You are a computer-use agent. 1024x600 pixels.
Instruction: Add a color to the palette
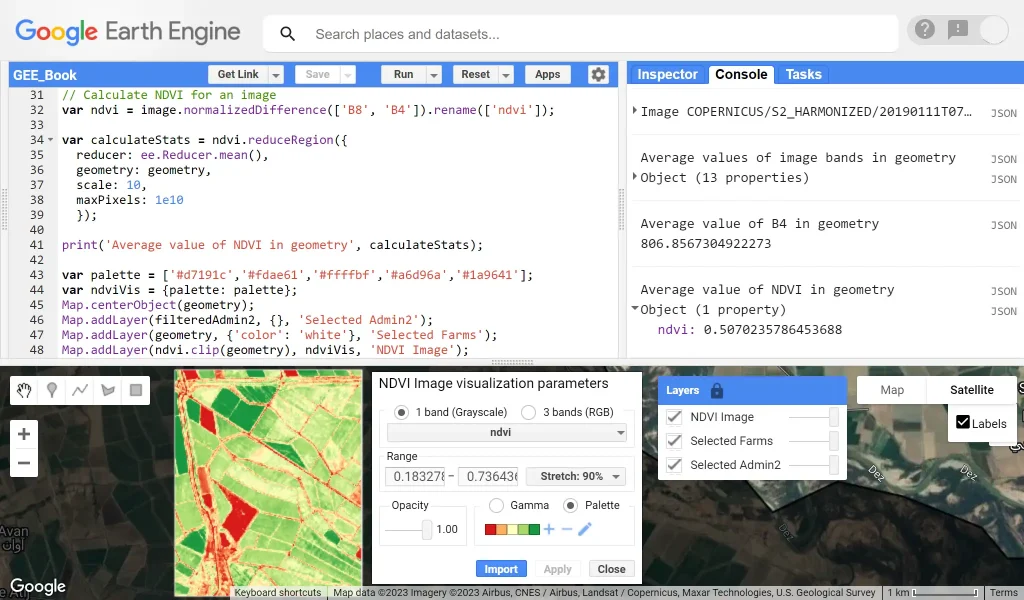[549, 529]
